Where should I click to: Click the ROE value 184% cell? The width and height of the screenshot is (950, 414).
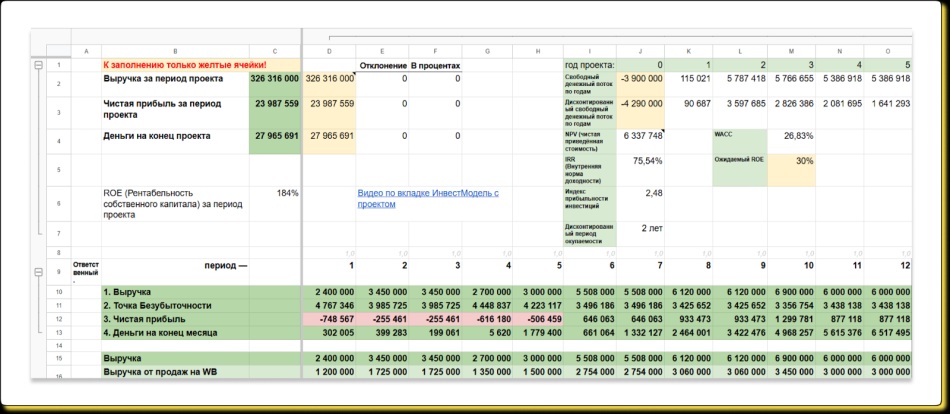(x=274, y=193)
